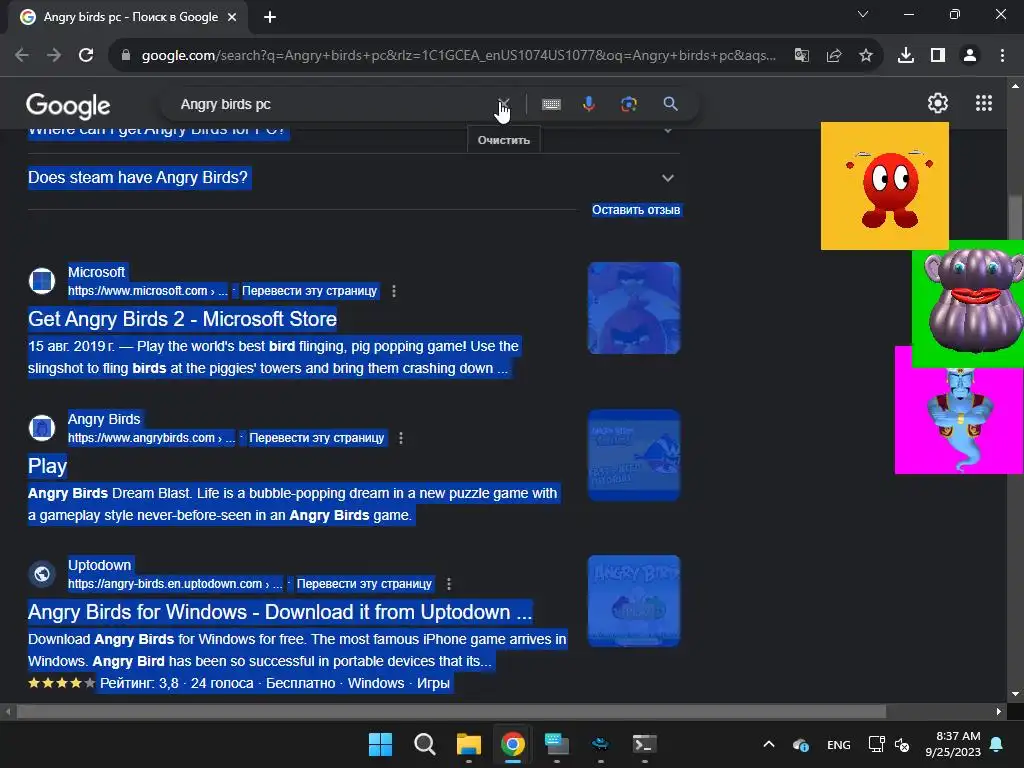Open the clock showing 8:37 AM
1024x768 pixels.
(x=953, y=744)
